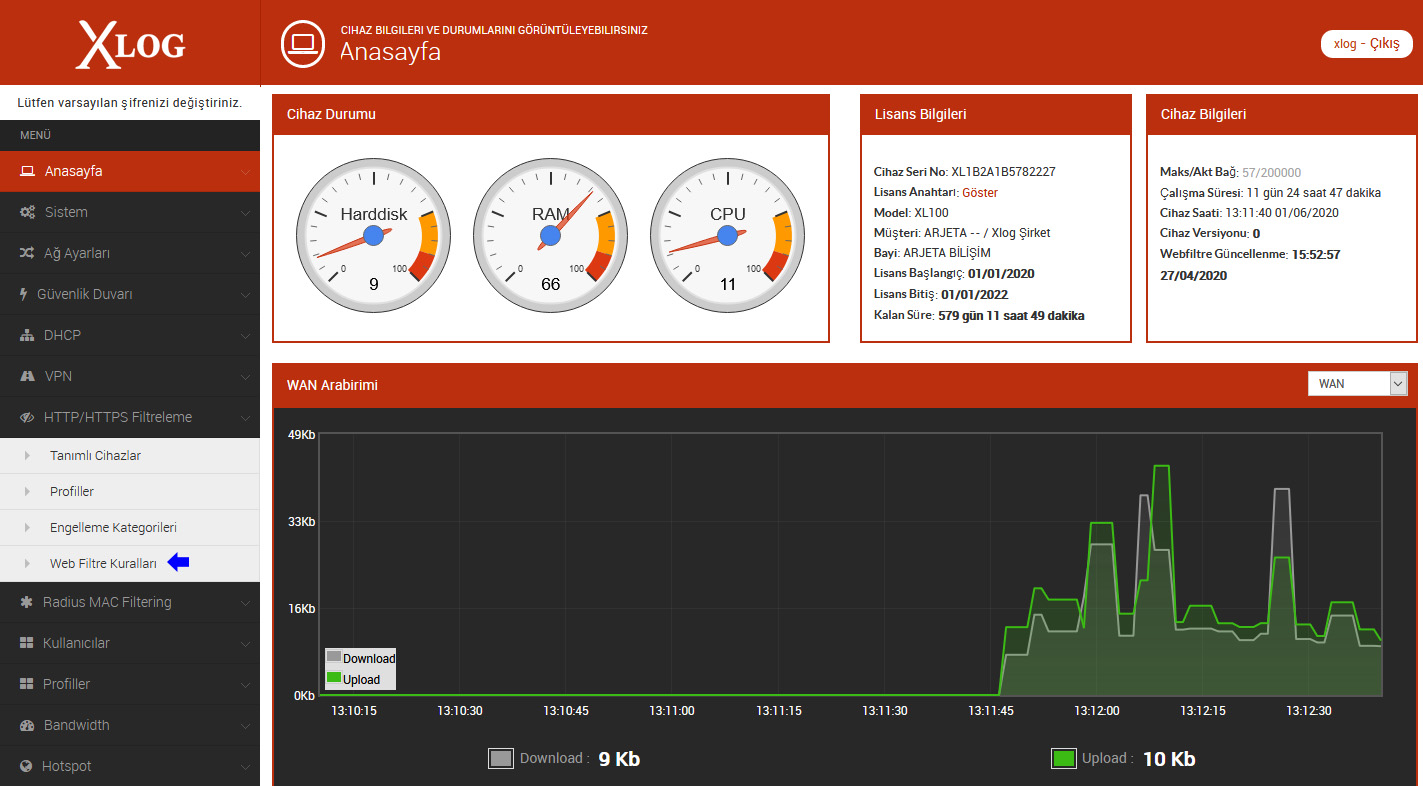Open Profiller under HTTP/HTTPS Filtreleme
This screenshot has width=1423, height=786.
click(130, 491)
